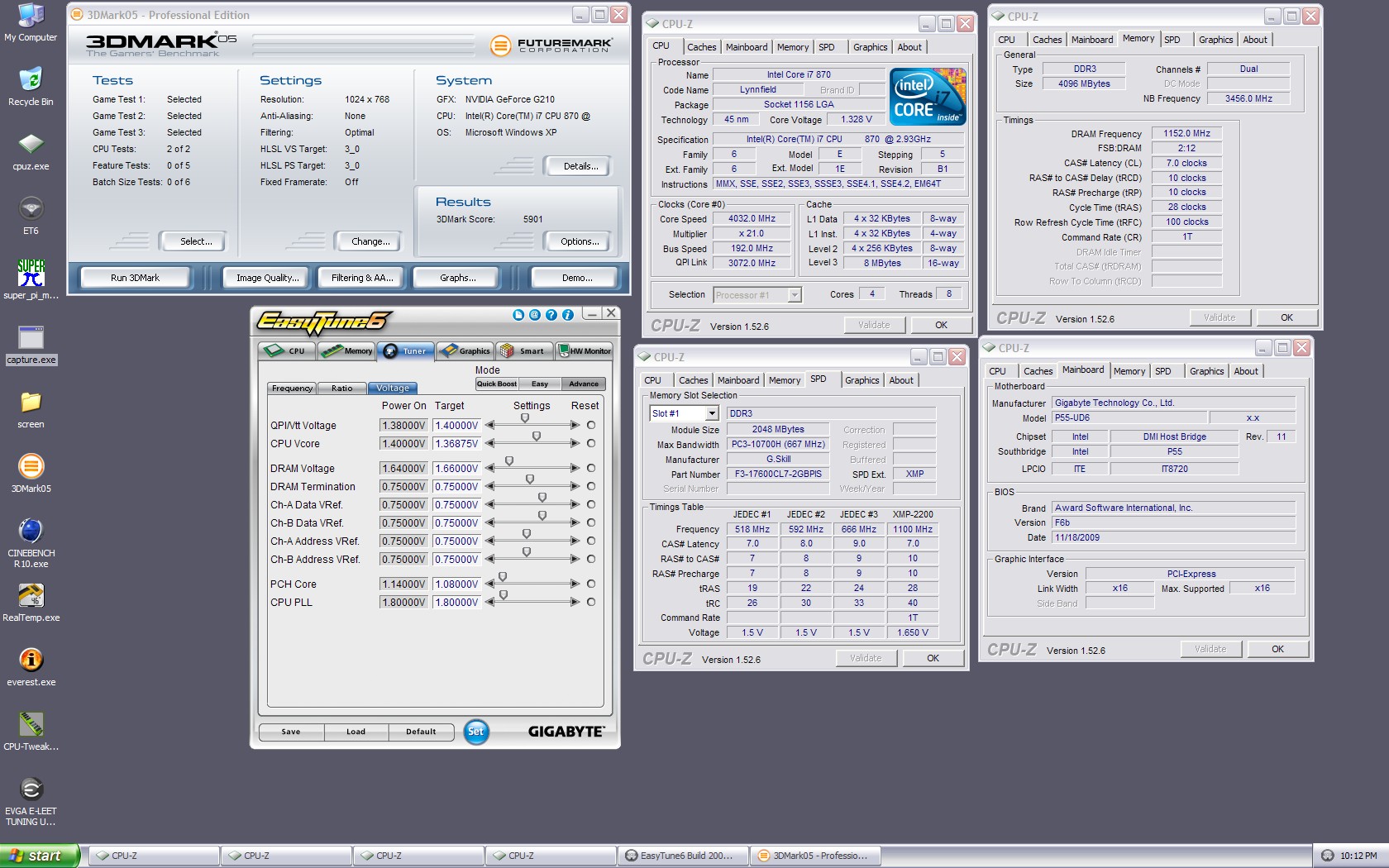Image resolution: width=1389 pixels, height=868 pixels.
Task: Increase DRAM Voltage with right arrow
Action: pyautogui.click(x=575, y=468)
